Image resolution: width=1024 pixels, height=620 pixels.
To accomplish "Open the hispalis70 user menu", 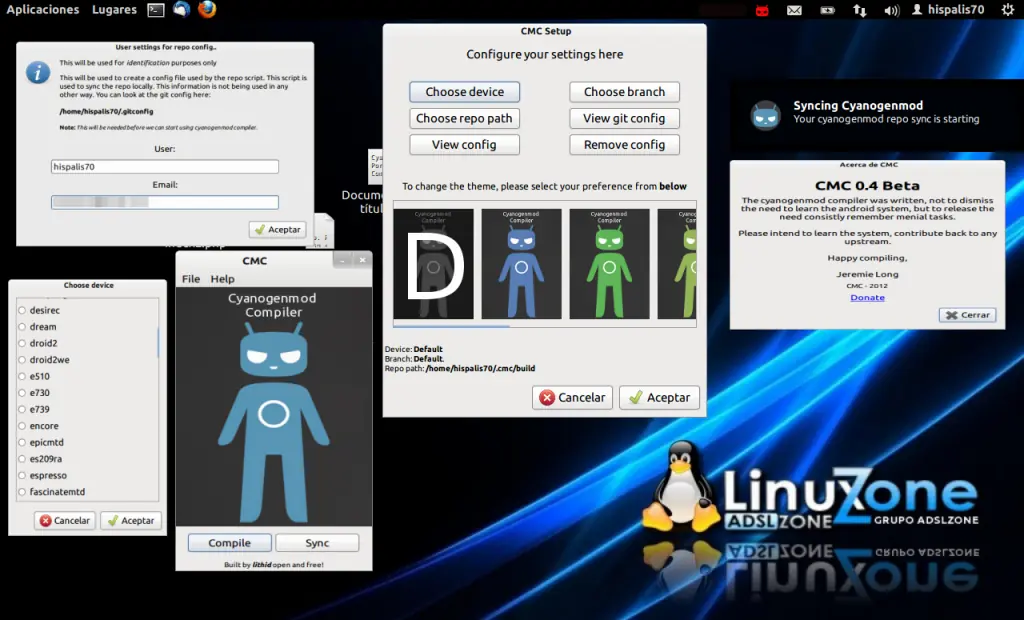I will click(x=948, y=10).
